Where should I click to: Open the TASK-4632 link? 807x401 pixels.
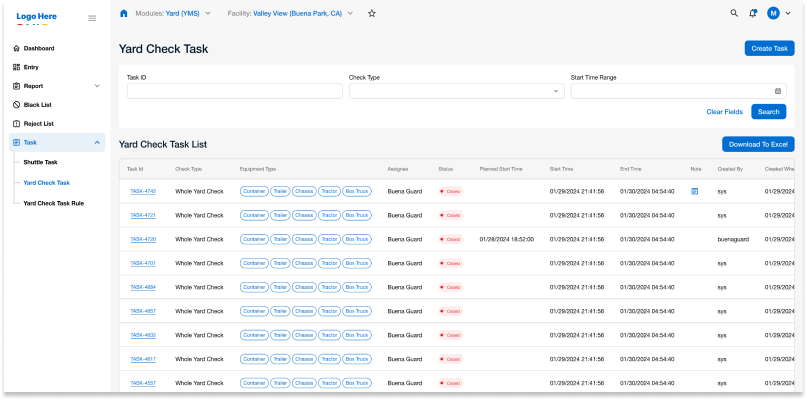coord(143,335)
